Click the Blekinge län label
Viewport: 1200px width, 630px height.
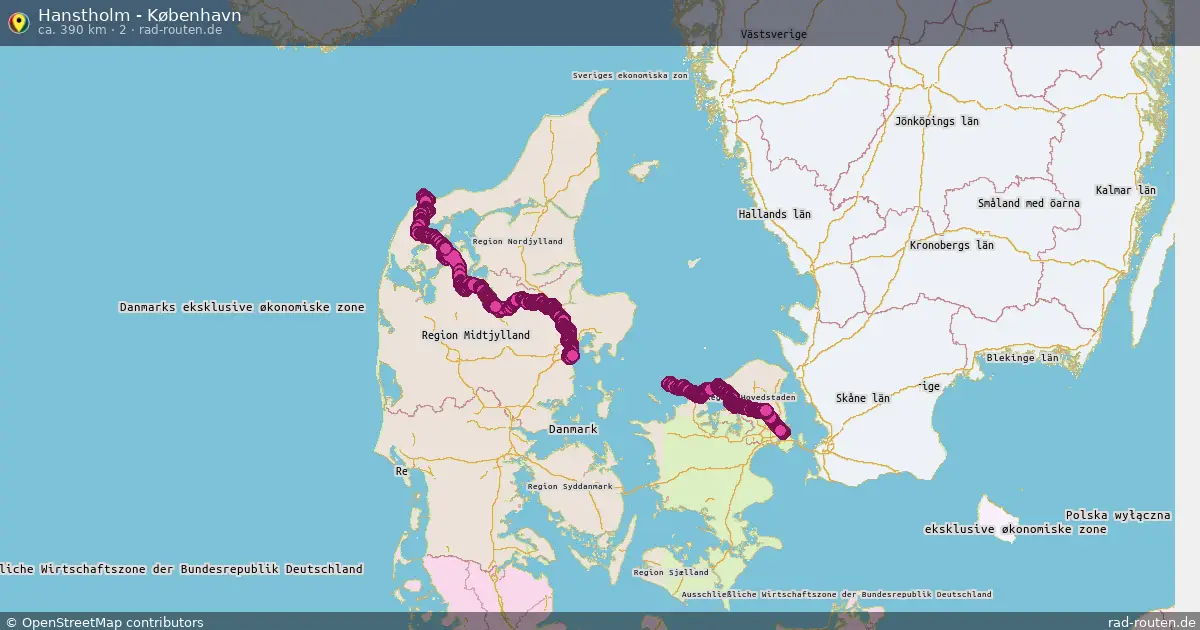point(1022,357)
